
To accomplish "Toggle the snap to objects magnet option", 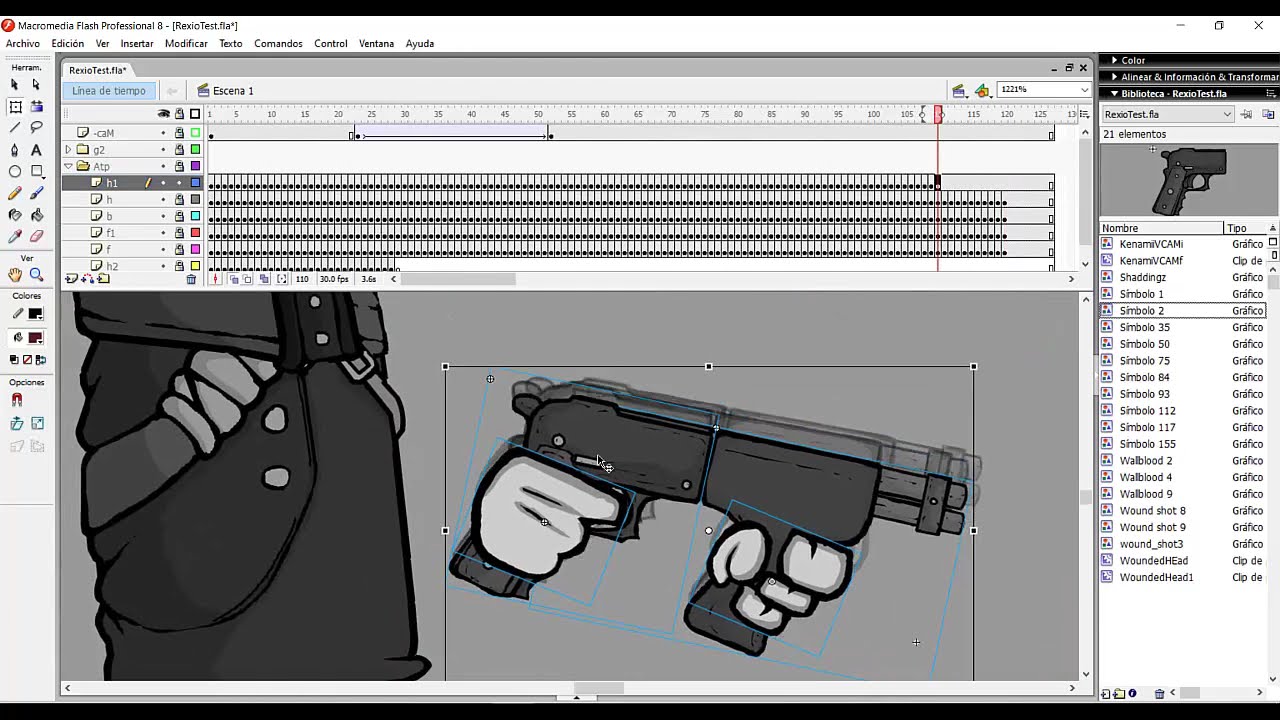I will click(17, 400).
